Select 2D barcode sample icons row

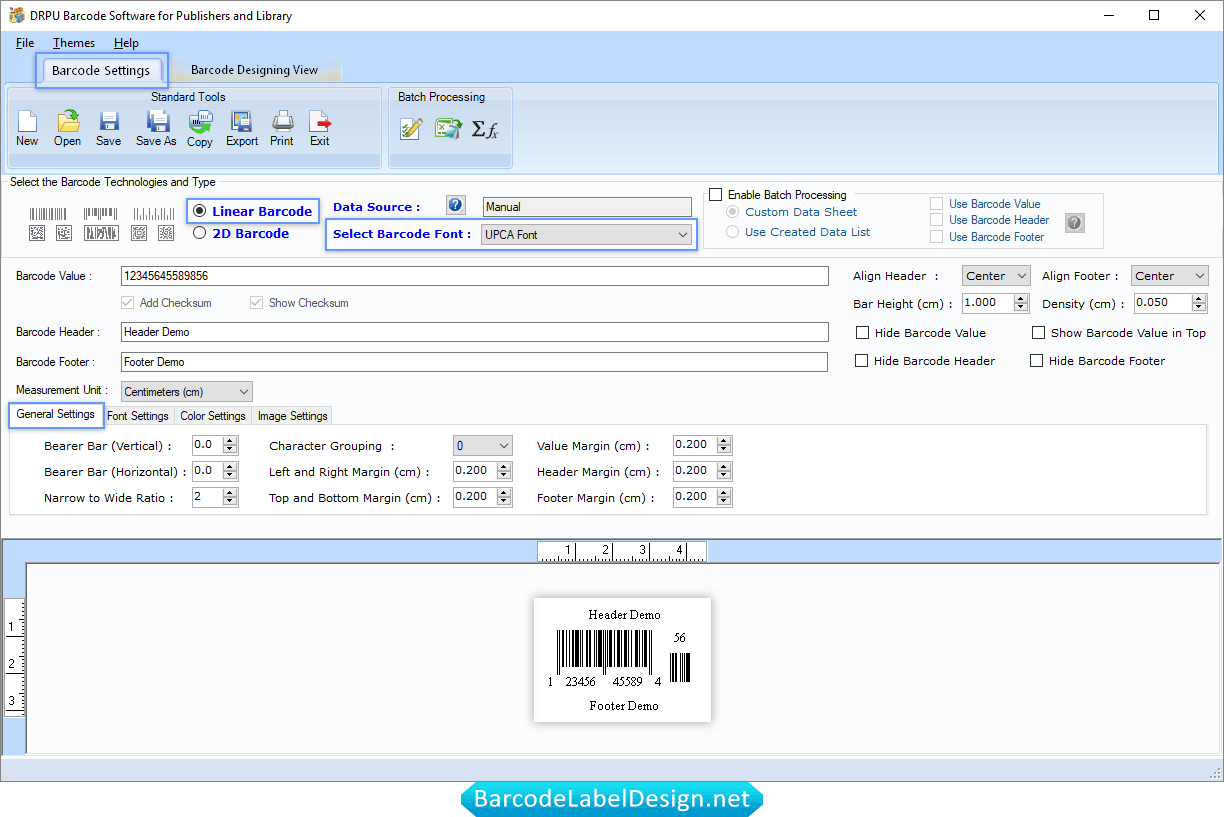point(101,233)
